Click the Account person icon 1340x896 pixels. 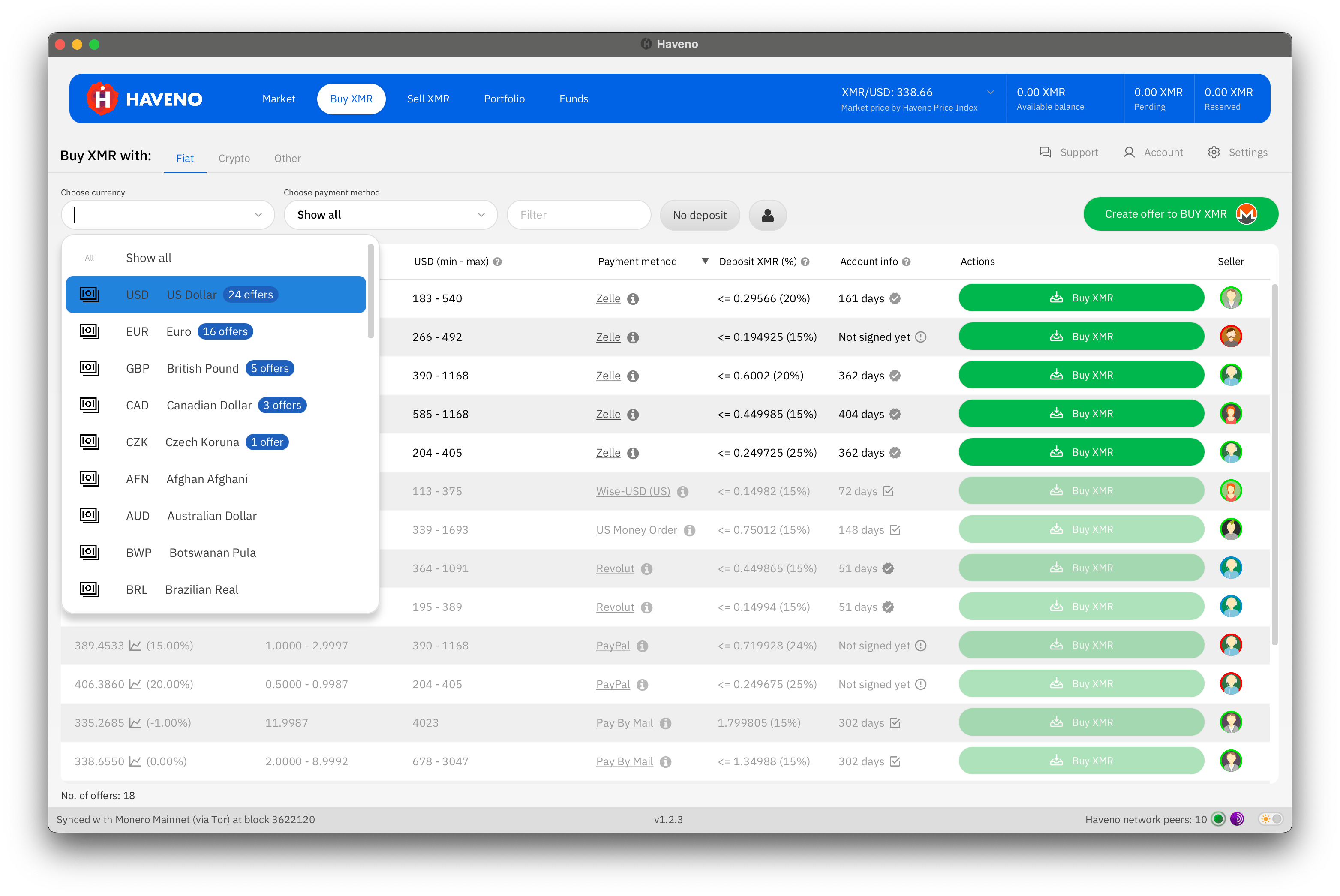[x=1129, y=153]
